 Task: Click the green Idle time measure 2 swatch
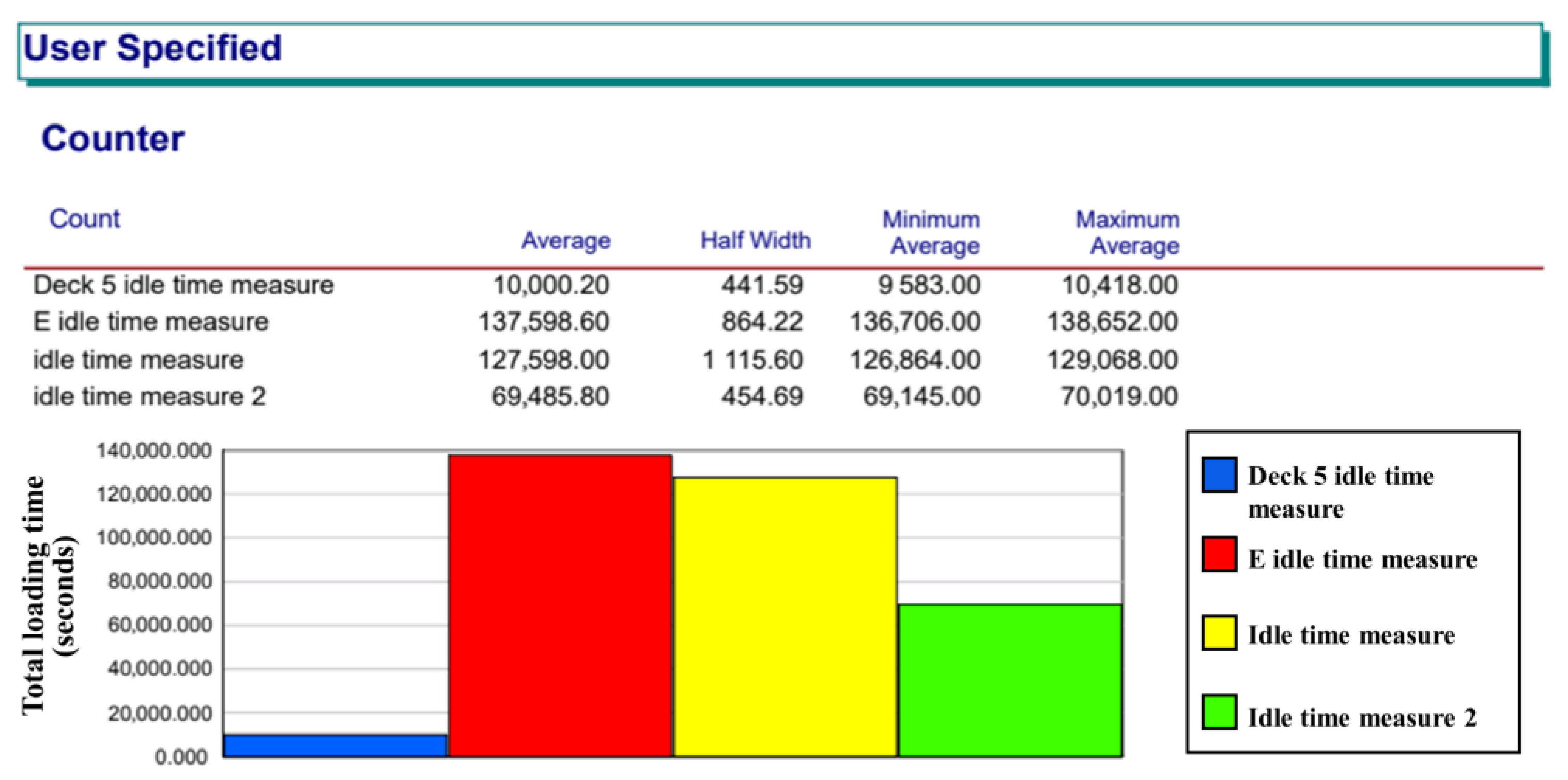1219,712
